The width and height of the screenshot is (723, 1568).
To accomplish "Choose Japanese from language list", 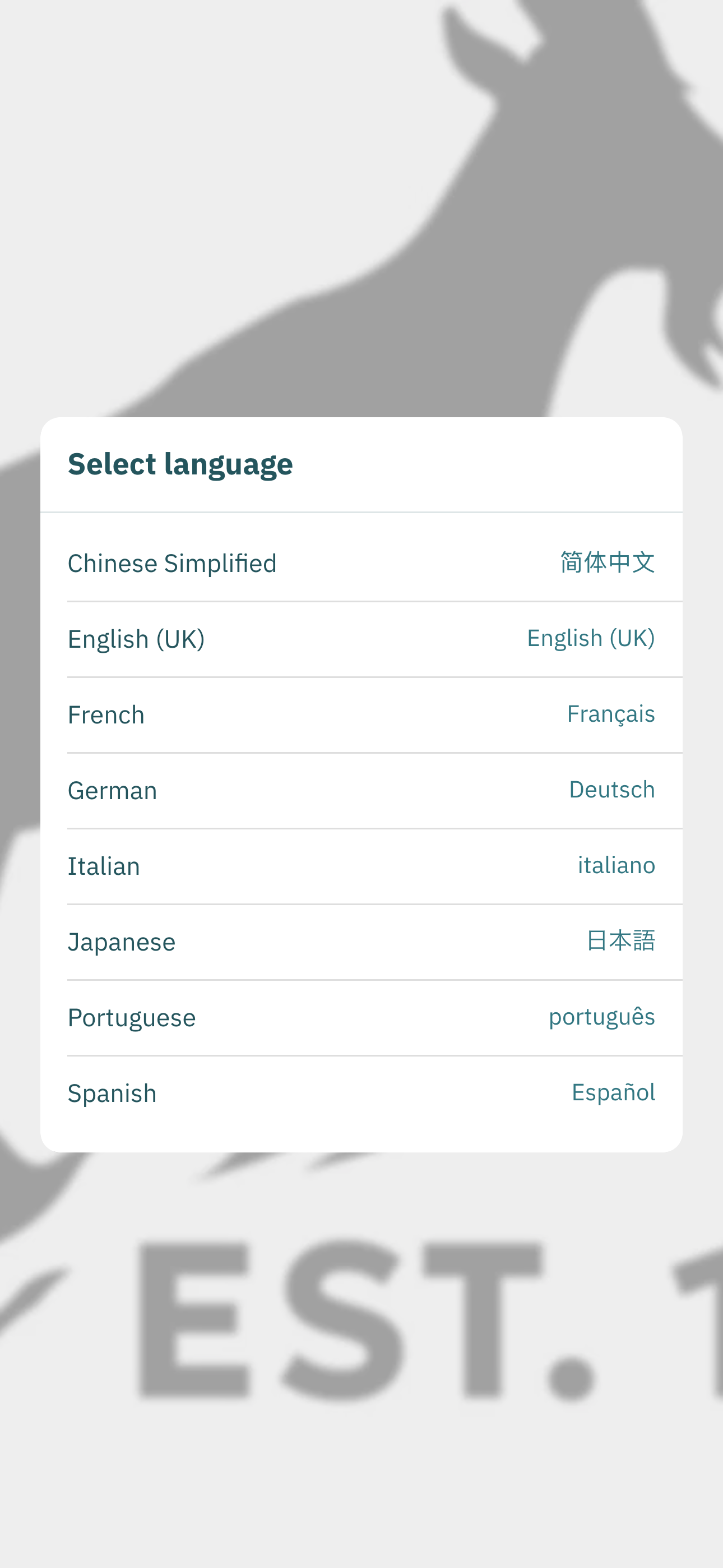I will [x=361, y=942].
